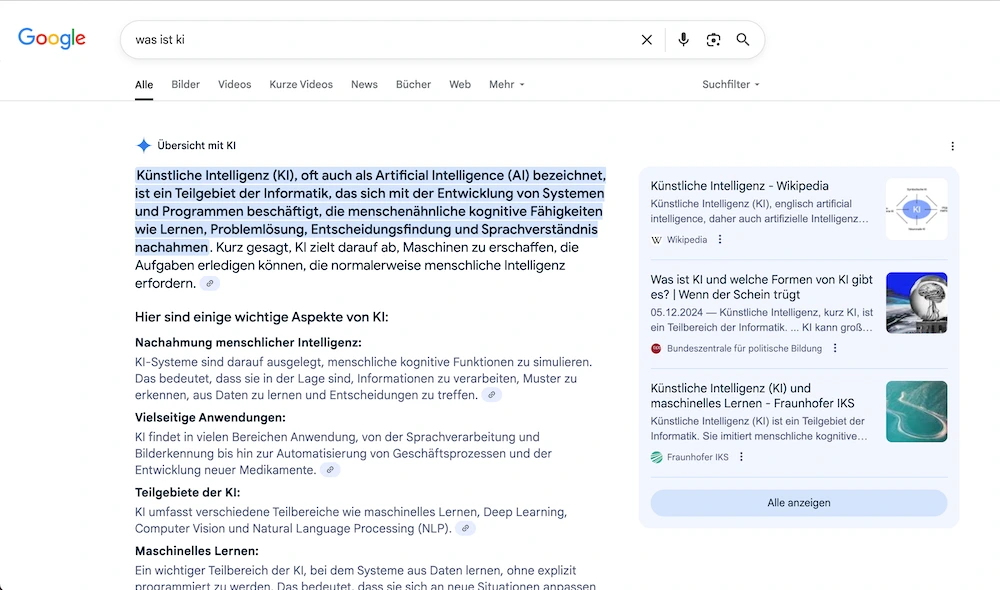Screen dimensions: 1000x590
Task: Click the 'Übersicht mit KI' label
Action: coord(196,145)
